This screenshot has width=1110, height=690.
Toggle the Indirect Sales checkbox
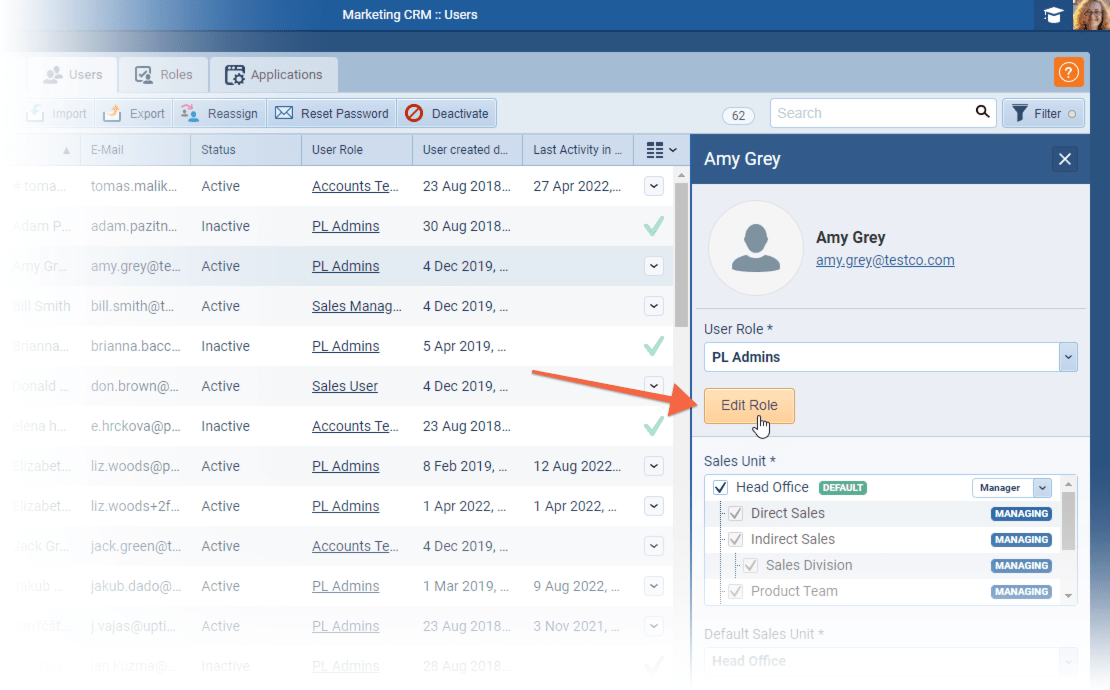click(735, 540)
